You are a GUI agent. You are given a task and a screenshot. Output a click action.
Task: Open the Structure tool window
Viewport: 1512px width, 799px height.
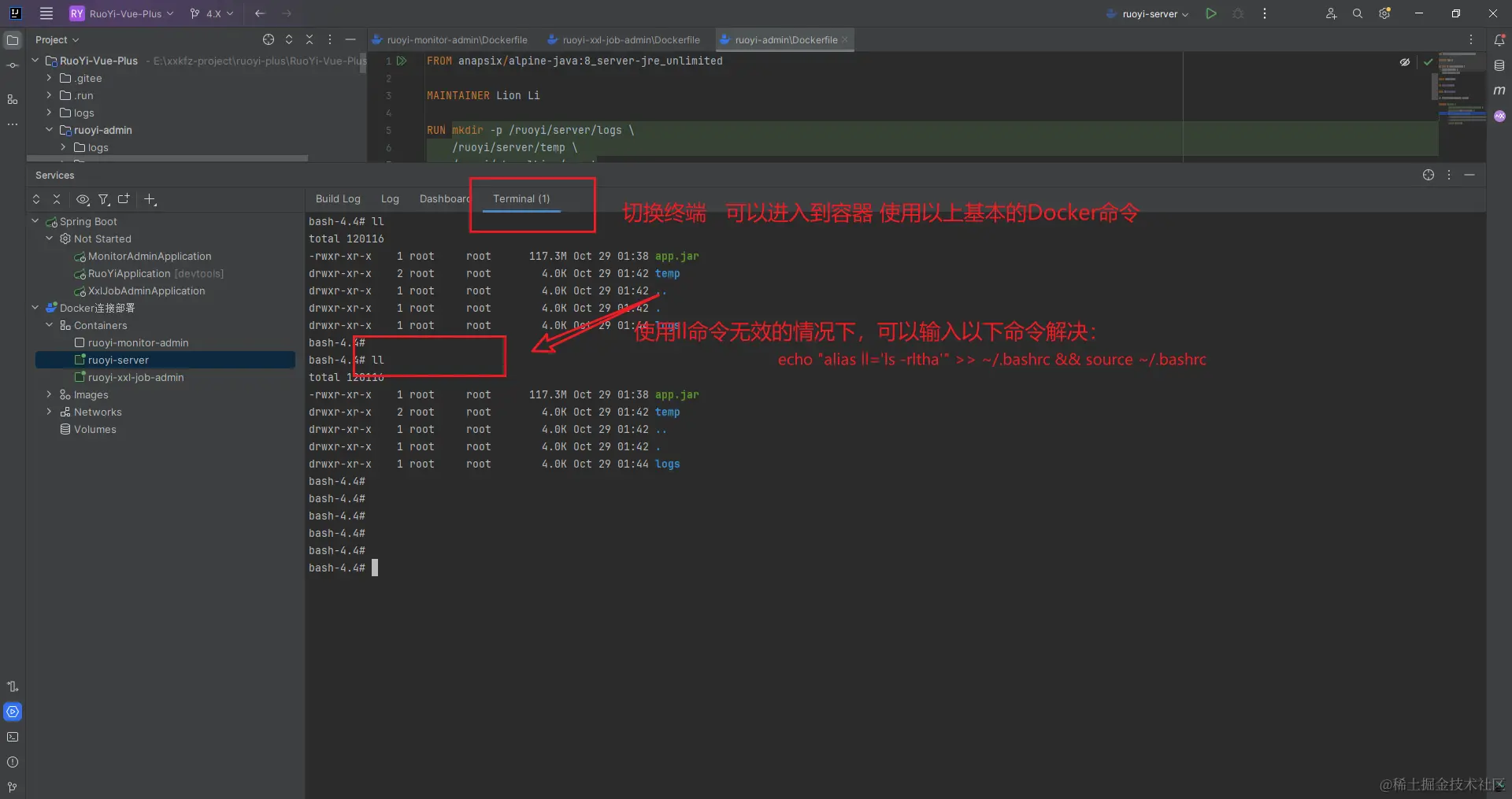[x=13, y=99]
